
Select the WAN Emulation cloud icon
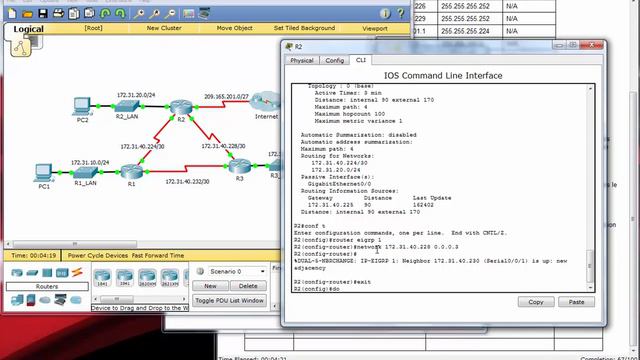[x=45, y=300]
